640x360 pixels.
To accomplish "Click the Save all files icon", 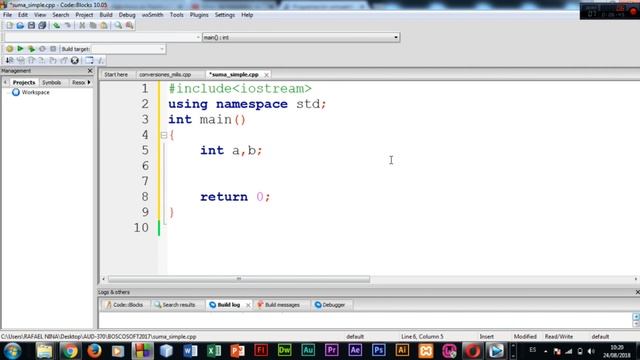I will [42, 25].
